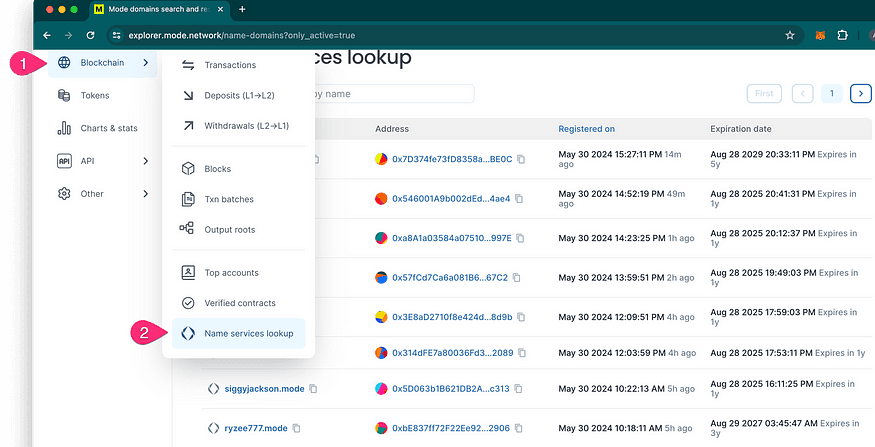Screen dimensions: 875x447
Task: Copy address 0x314dFE7a80036Fd3...2089
Action: point(522,353)
